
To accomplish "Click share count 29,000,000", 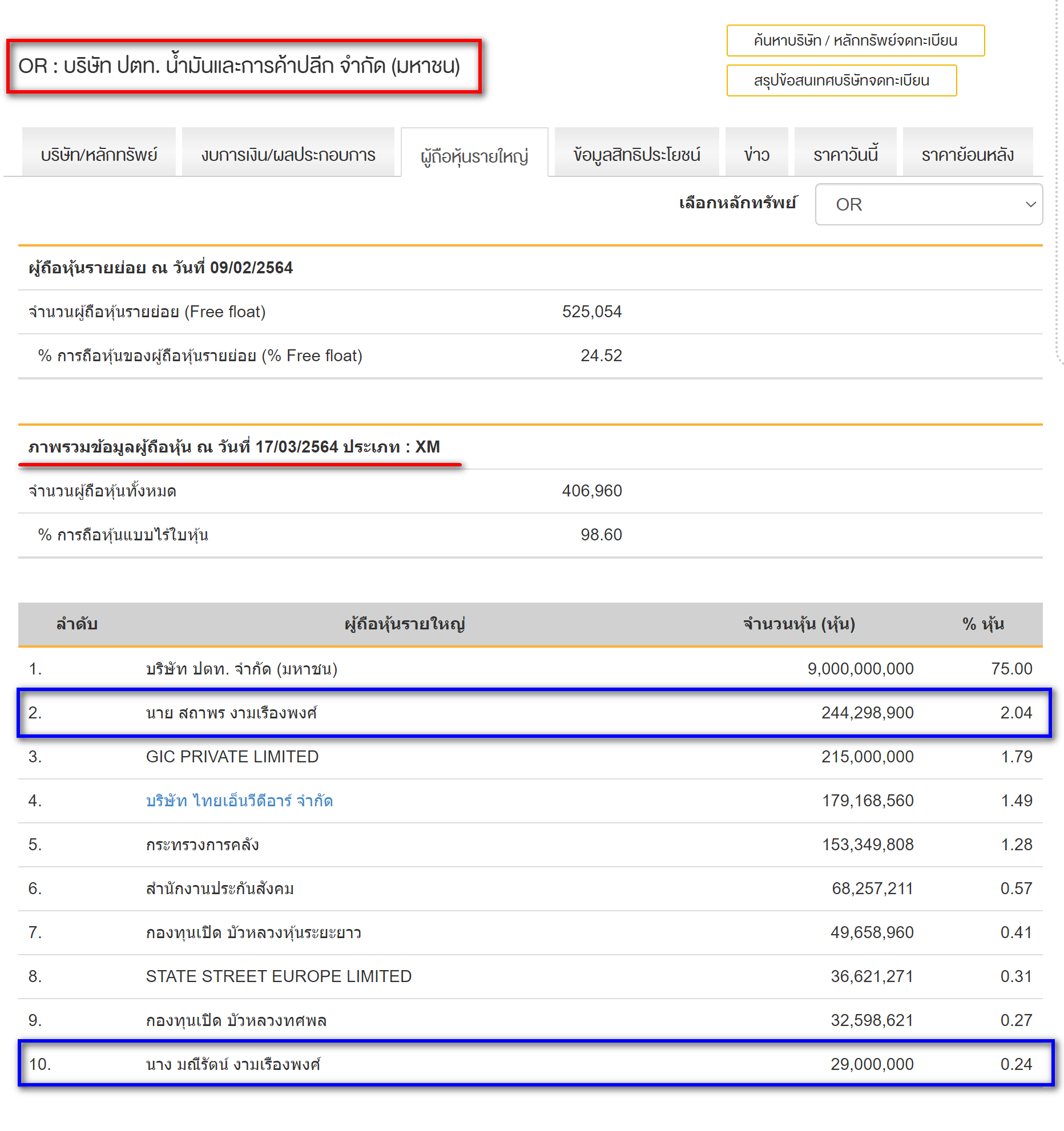I will pos(872,1064).
